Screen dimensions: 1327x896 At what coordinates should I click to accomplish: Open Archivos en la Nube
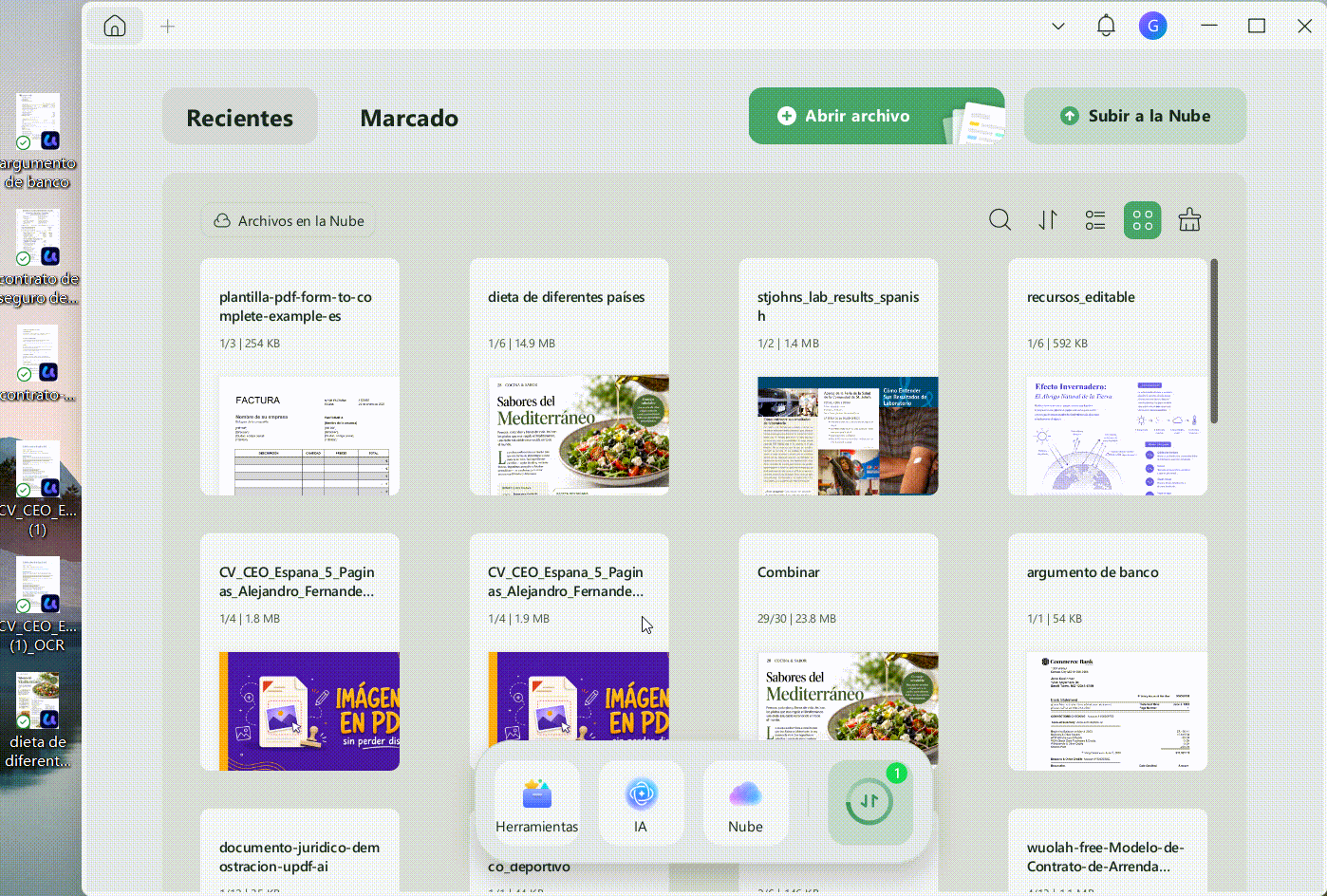pyautogui.click(x=289, y=220)
